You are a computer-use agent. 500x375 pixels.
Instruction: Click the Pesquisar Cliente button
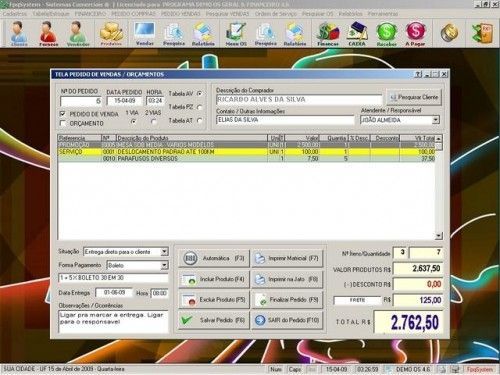pos(414,97)
